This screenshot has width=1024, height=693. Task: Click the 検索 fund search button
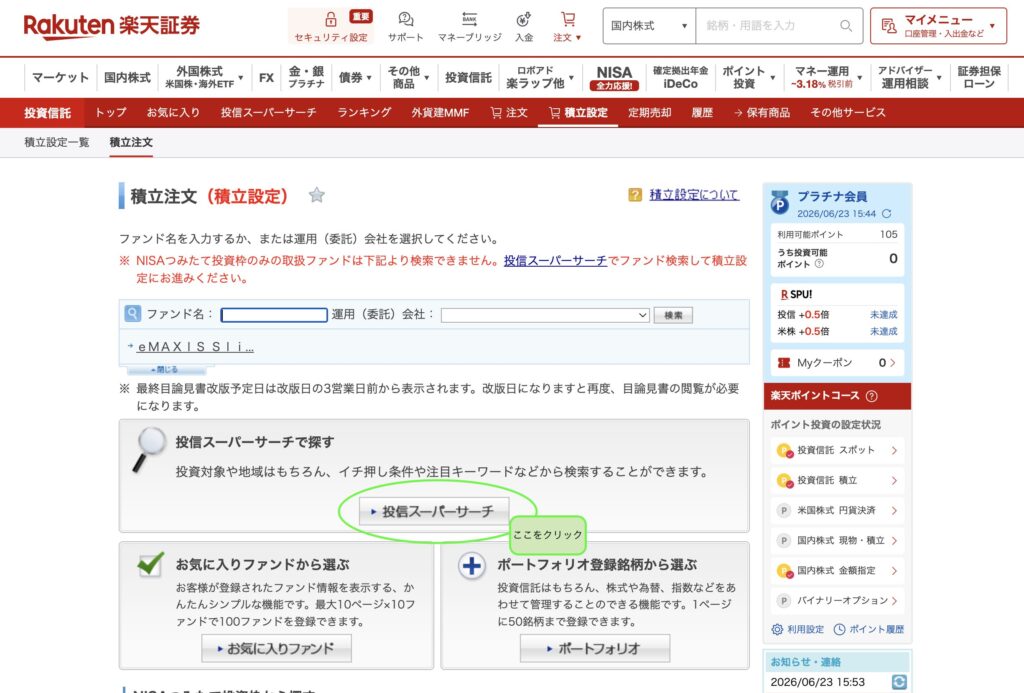click(673, 315)
